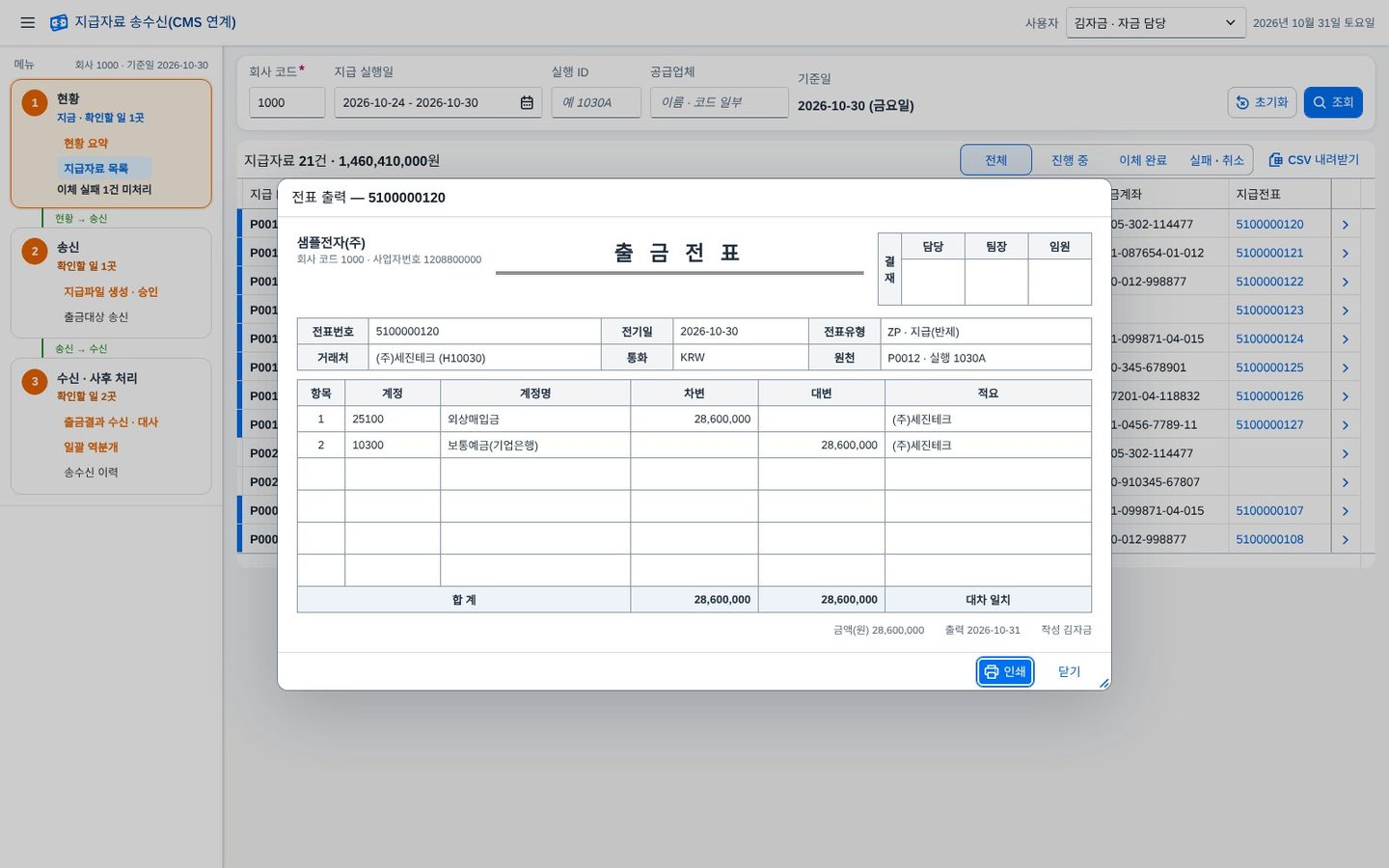Select sidebar item 송수신 이력
Image resolution: width=1389 pixels, height=868 pixels.
pos(91,473)
